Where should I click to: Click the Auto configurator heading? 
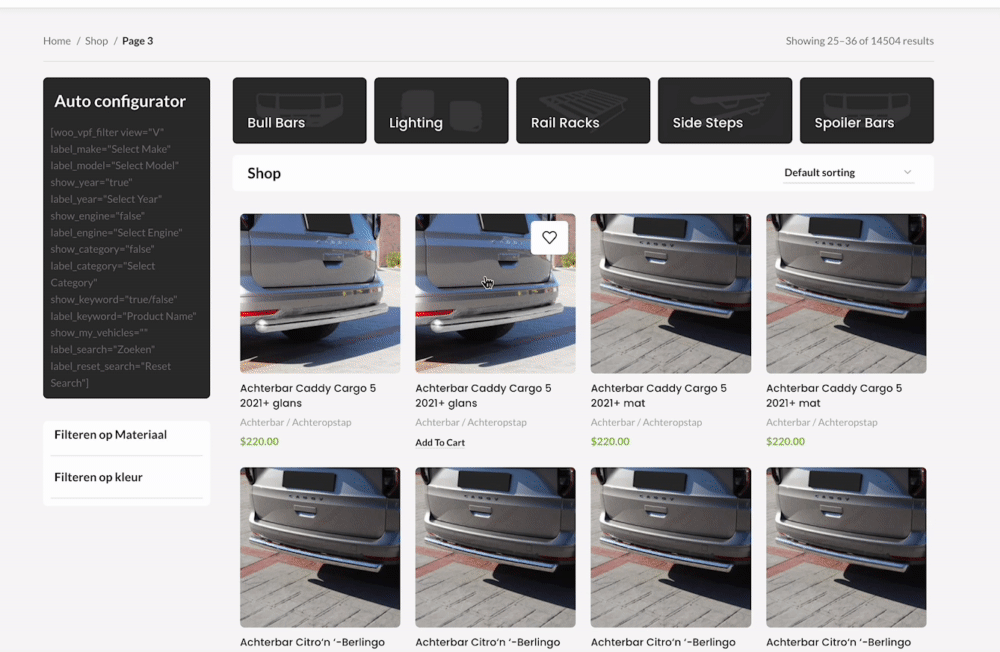120,101
